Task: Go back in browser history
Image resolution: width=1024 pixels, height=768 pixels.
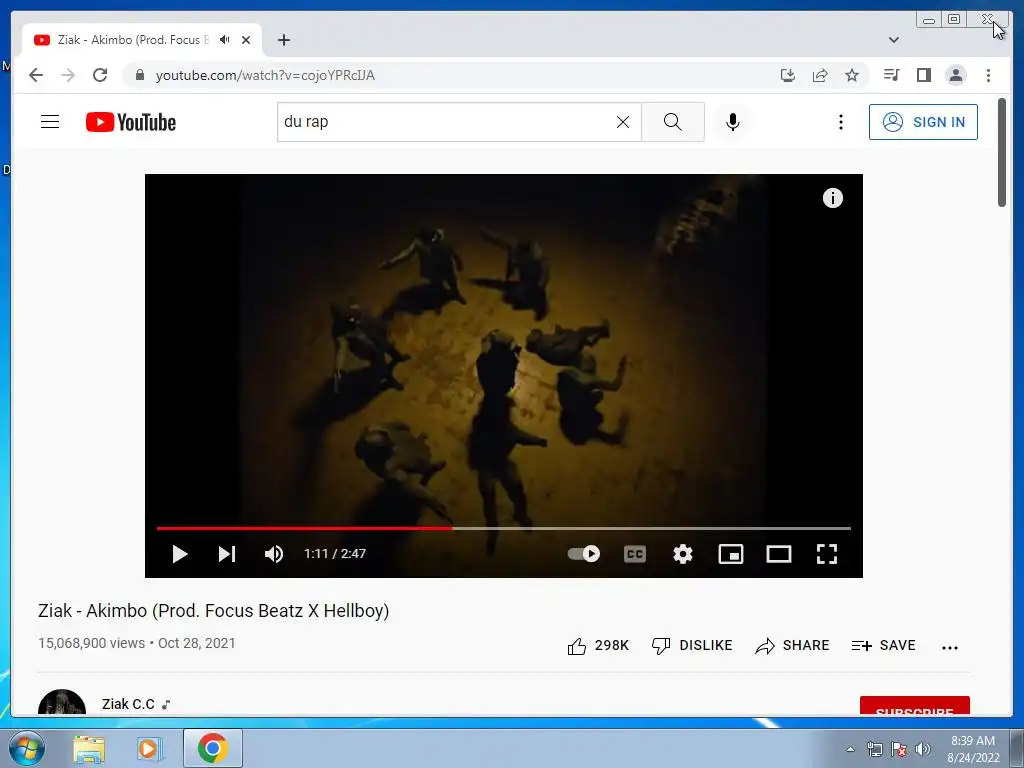Action: [36, 75]
